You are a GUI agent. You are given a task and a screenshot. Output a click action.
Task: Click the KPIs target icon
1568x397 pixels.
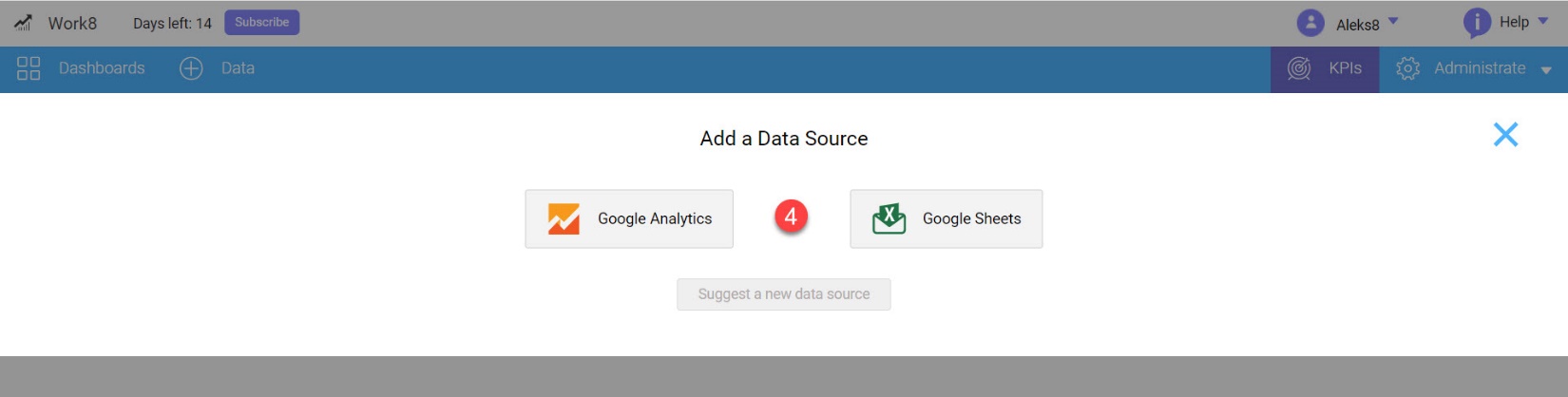1299,68
